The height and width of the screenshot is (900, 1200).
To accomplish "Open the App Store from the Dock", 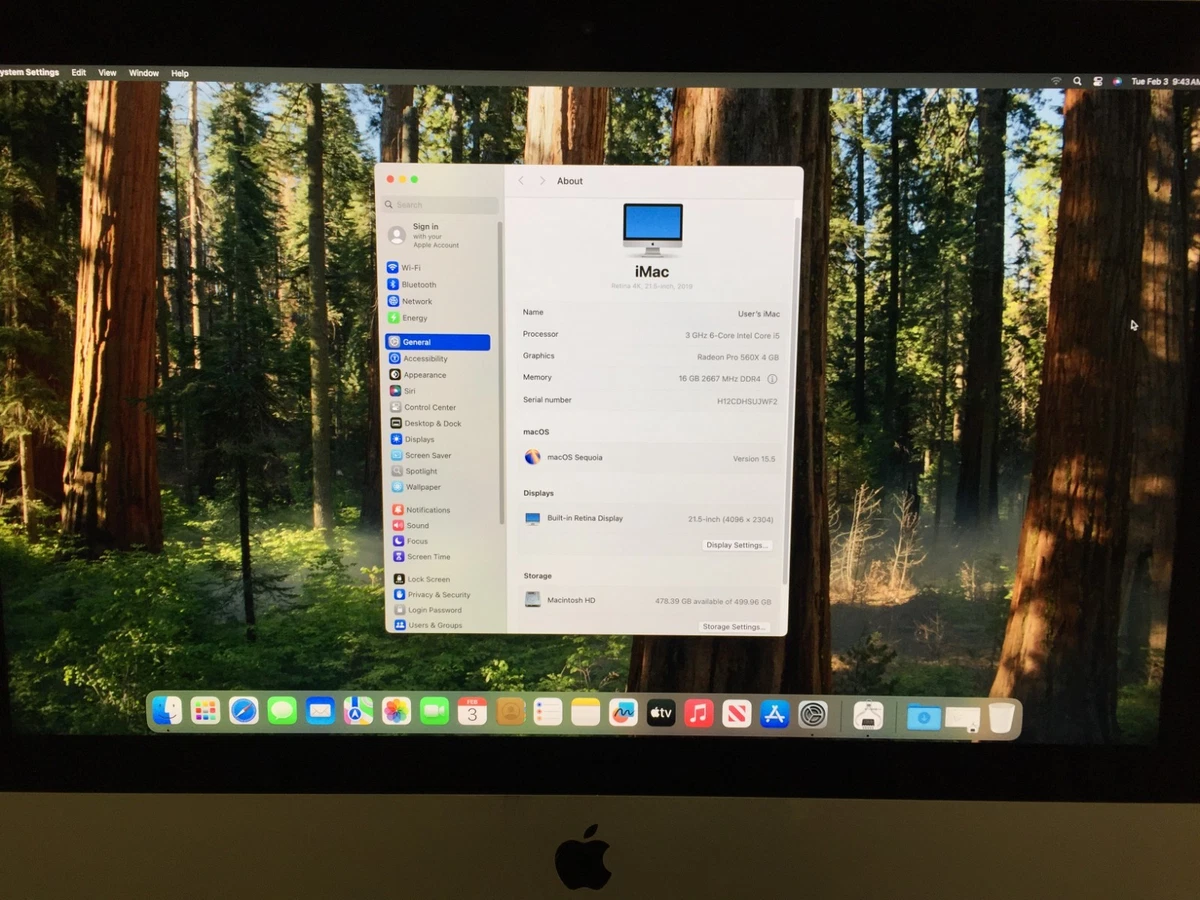I will pos(775,713).
